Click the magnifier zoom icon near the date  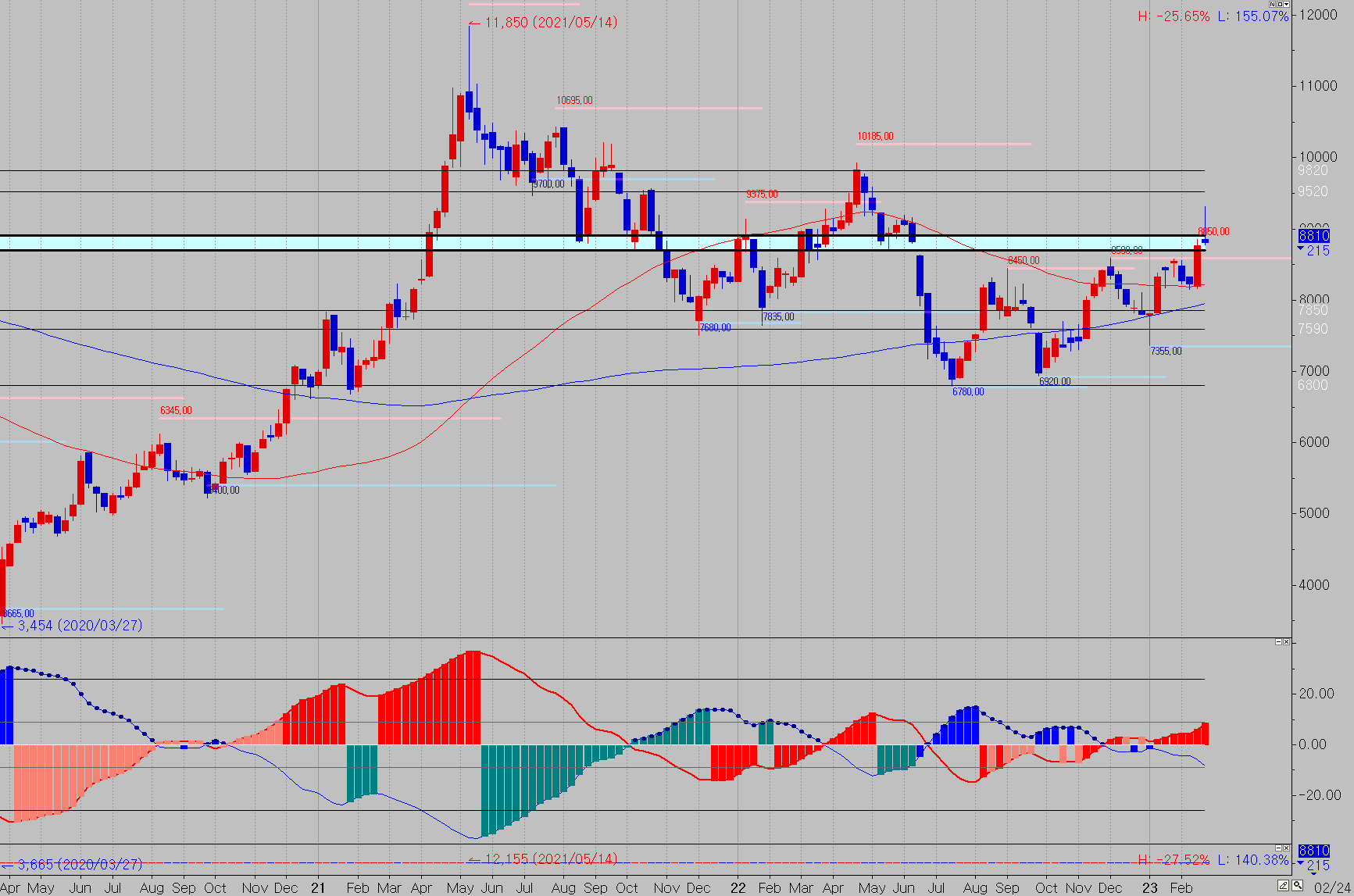click(1297, 885)
